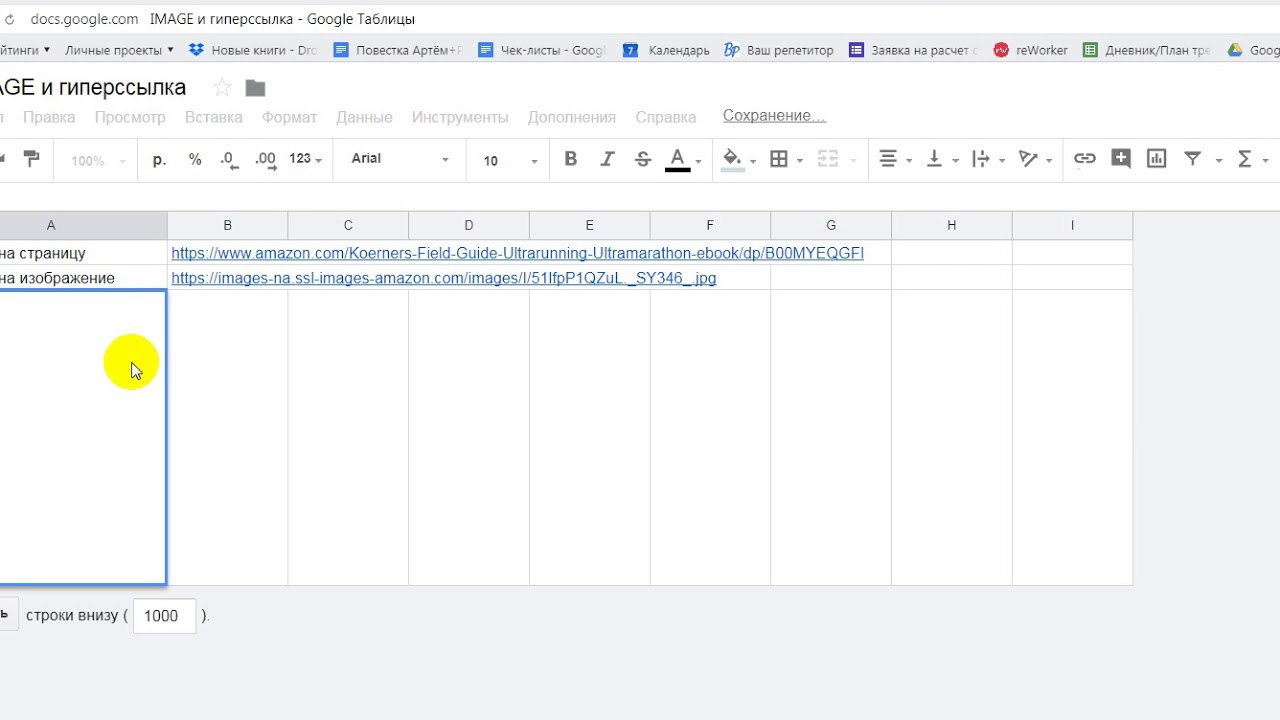
Task: Open the Формат menu
Action: click(289, 117)
